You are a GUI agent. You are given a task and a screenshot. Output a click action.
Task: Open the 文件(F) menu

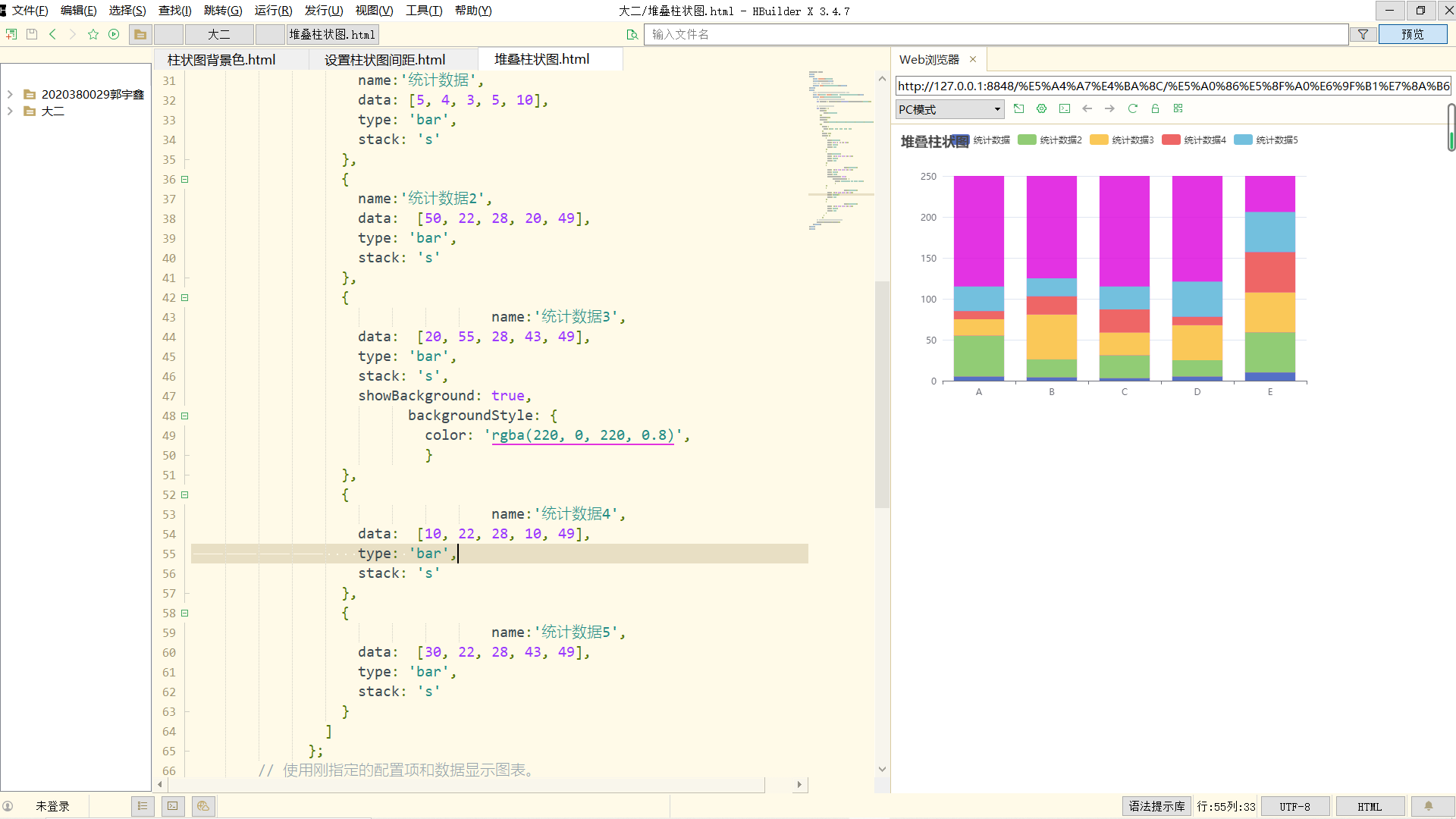pyautogui.click(x=30, y=11)
